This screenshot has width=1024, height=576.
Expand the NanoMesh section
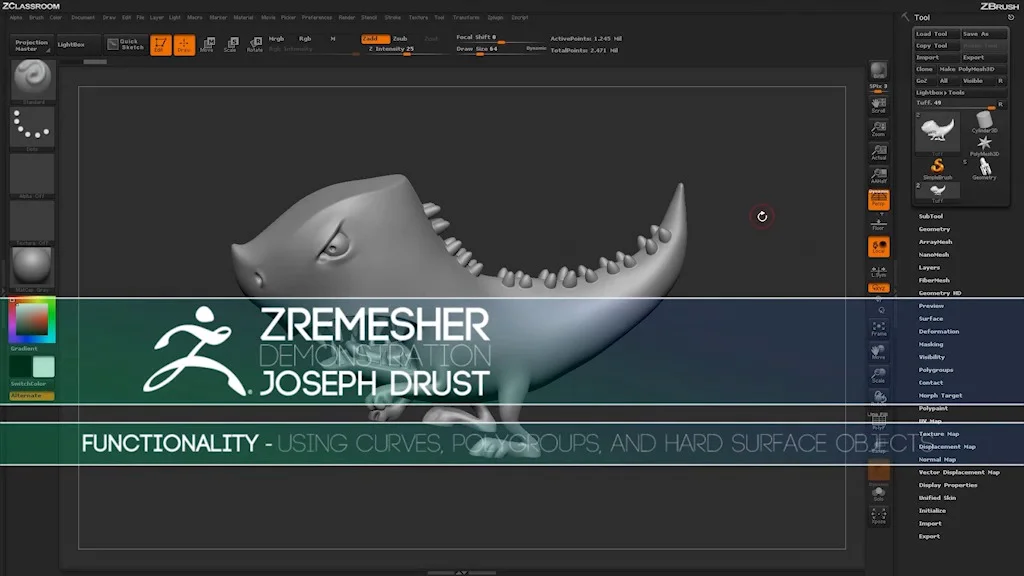(934, 255)
